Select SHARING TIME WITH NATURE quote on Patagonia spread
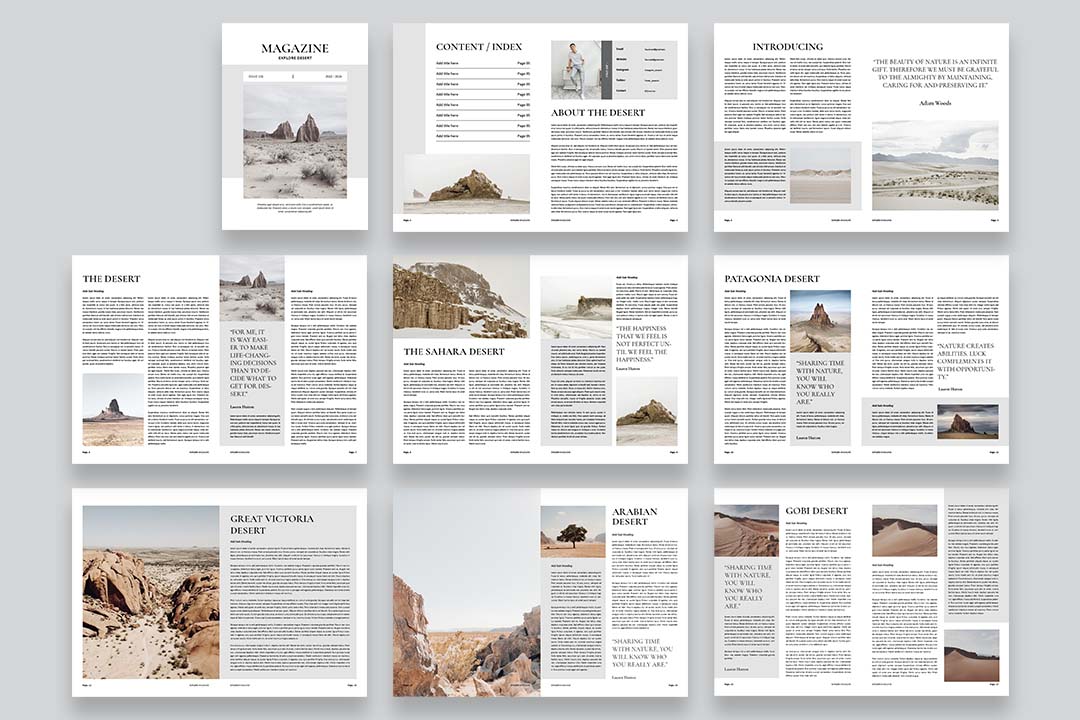Screen dimensions: 1080x720 tap(820, 382)
